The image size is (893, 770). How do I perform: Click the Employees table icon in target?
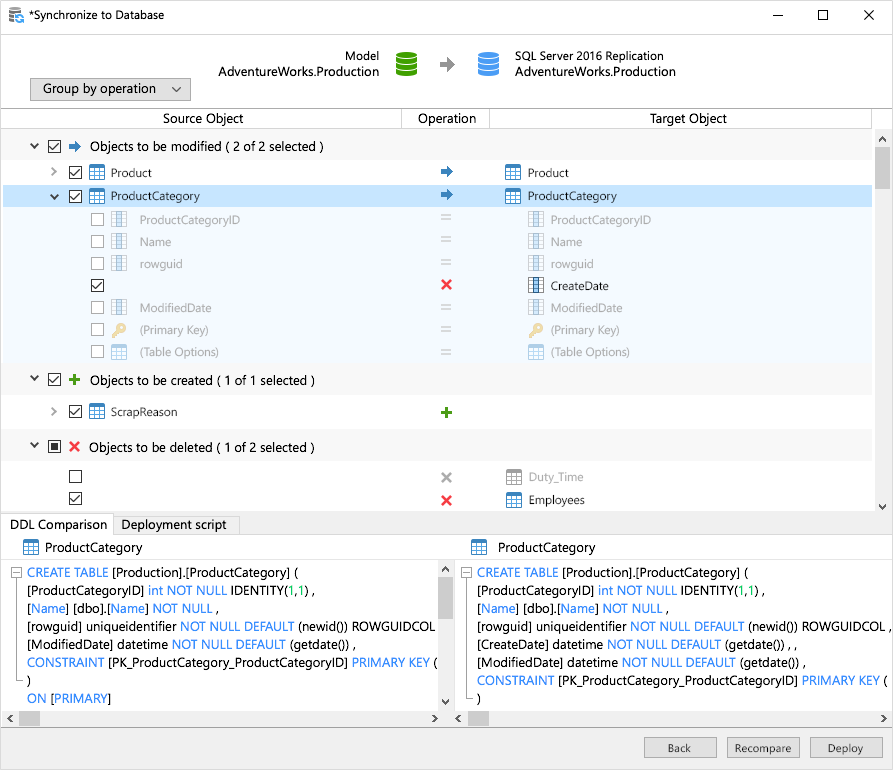[513, 499]
